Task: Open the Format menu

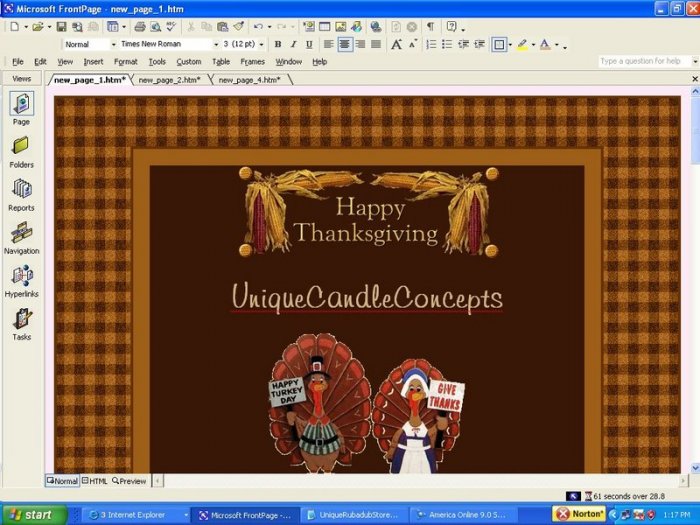Action: (x=125, y=62)
